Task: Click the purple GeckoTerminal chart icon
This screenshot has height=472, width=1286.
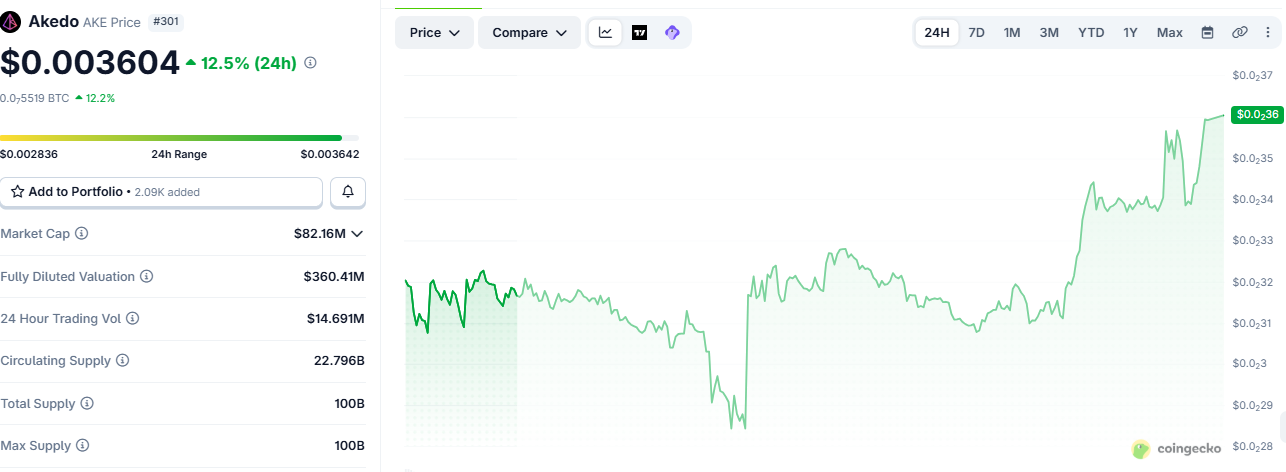Action: [672, 32]
